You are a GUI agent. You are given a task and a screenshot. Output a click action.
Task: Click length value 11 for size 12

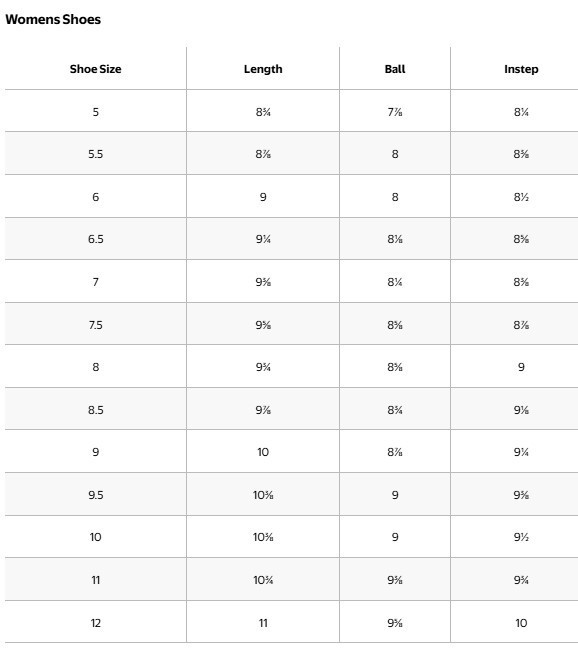click(x=263, y=623)
